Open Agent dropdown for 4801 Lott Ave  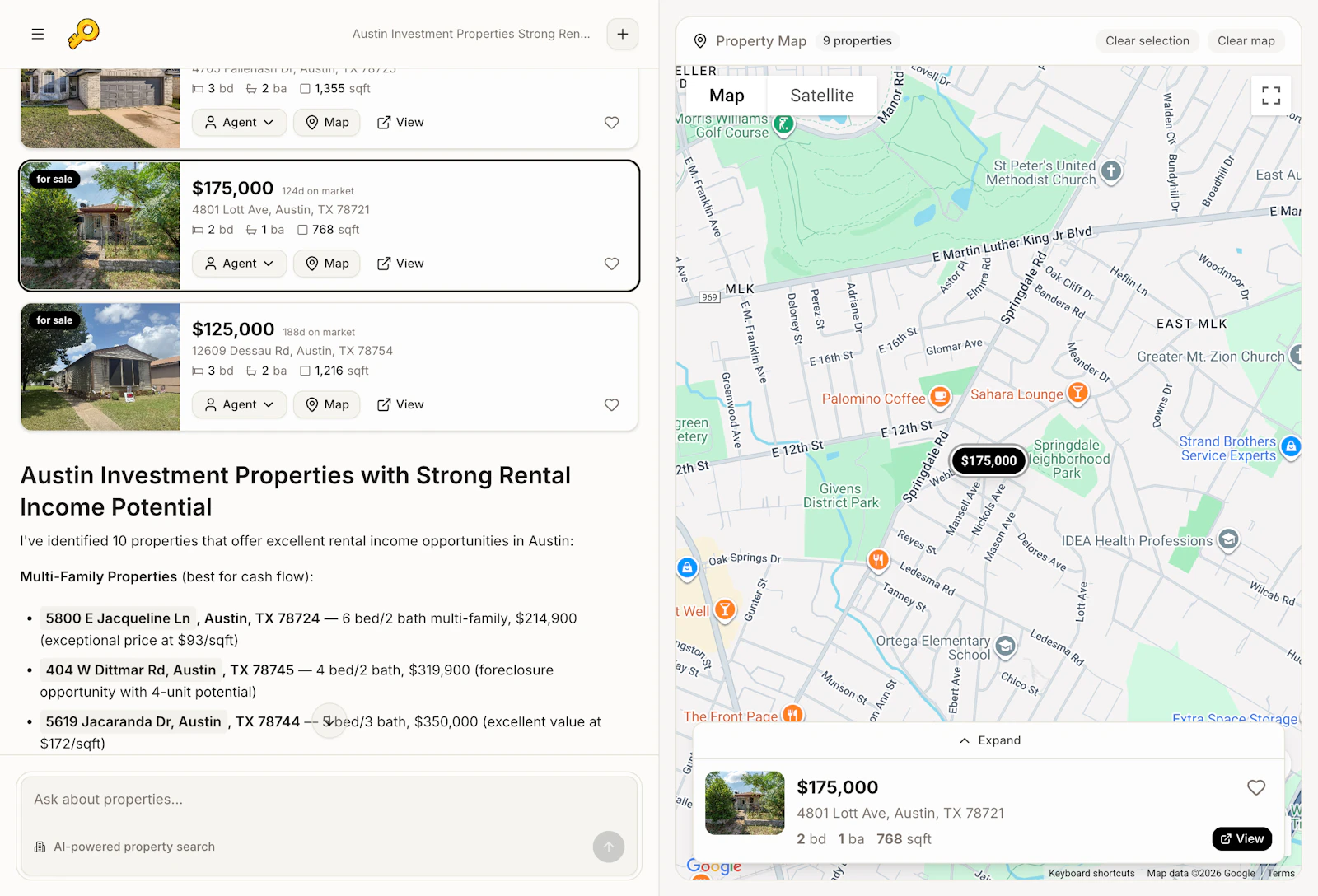click(x=240, y=264)
